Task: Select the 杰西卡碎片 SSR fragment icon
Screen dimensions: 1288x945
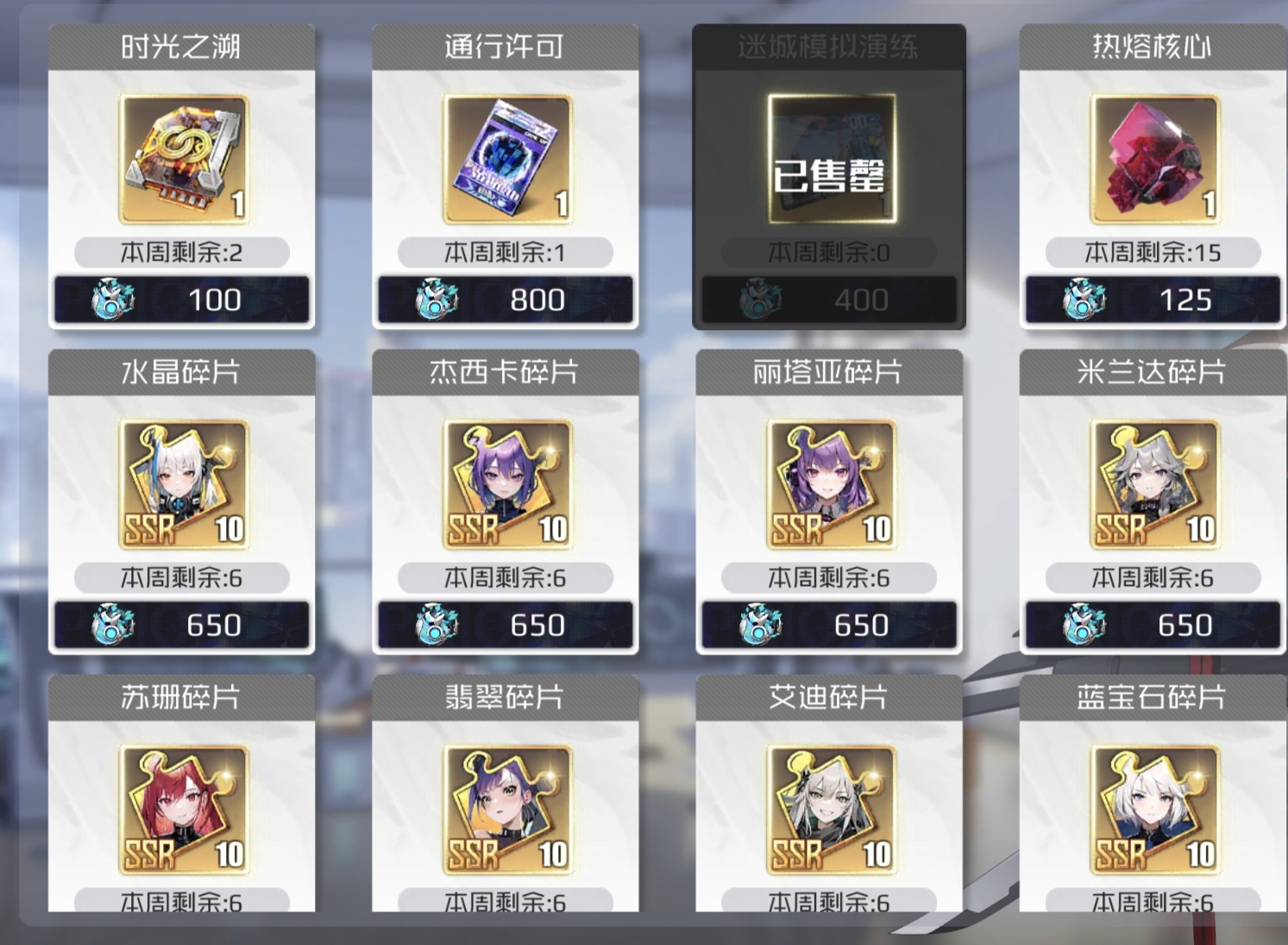Action: pyautogui.click(x=507, y=485)
